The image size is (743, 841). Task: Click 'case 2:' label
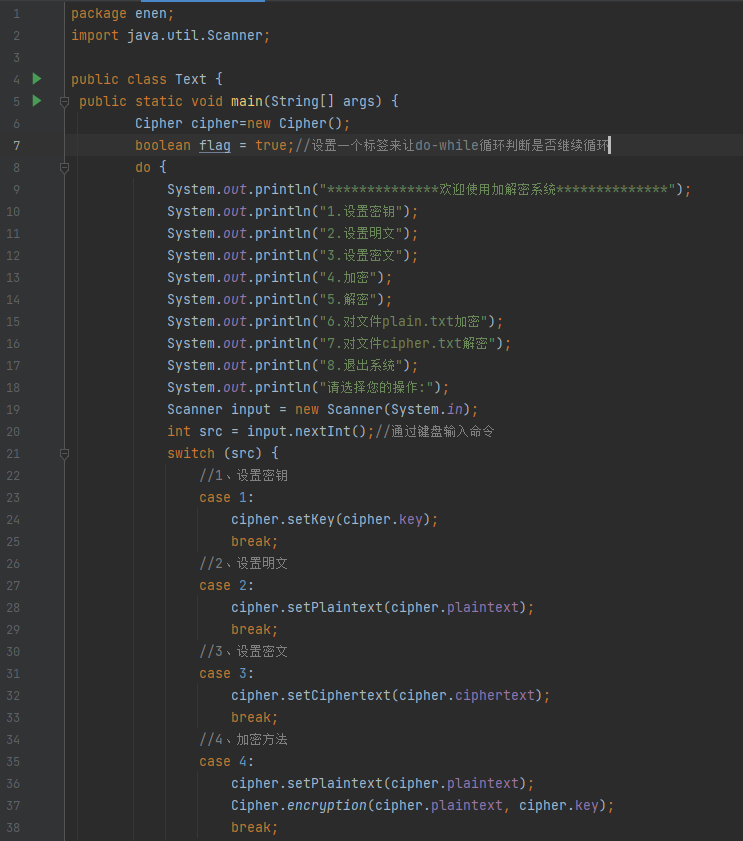226,585
